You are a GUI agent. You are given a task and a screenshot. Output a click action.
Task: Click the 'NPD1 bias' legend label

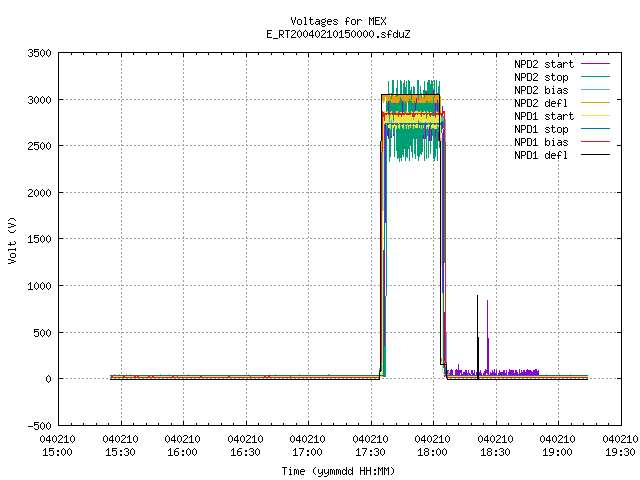[541, 142]
